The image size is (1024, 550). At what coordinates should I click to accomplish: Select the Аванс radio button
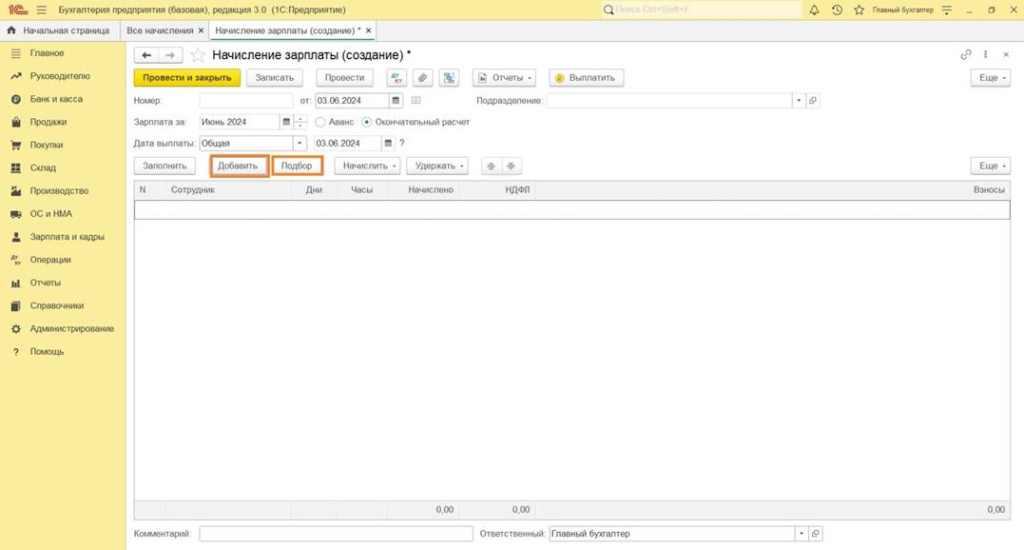[x=320, y=122]
